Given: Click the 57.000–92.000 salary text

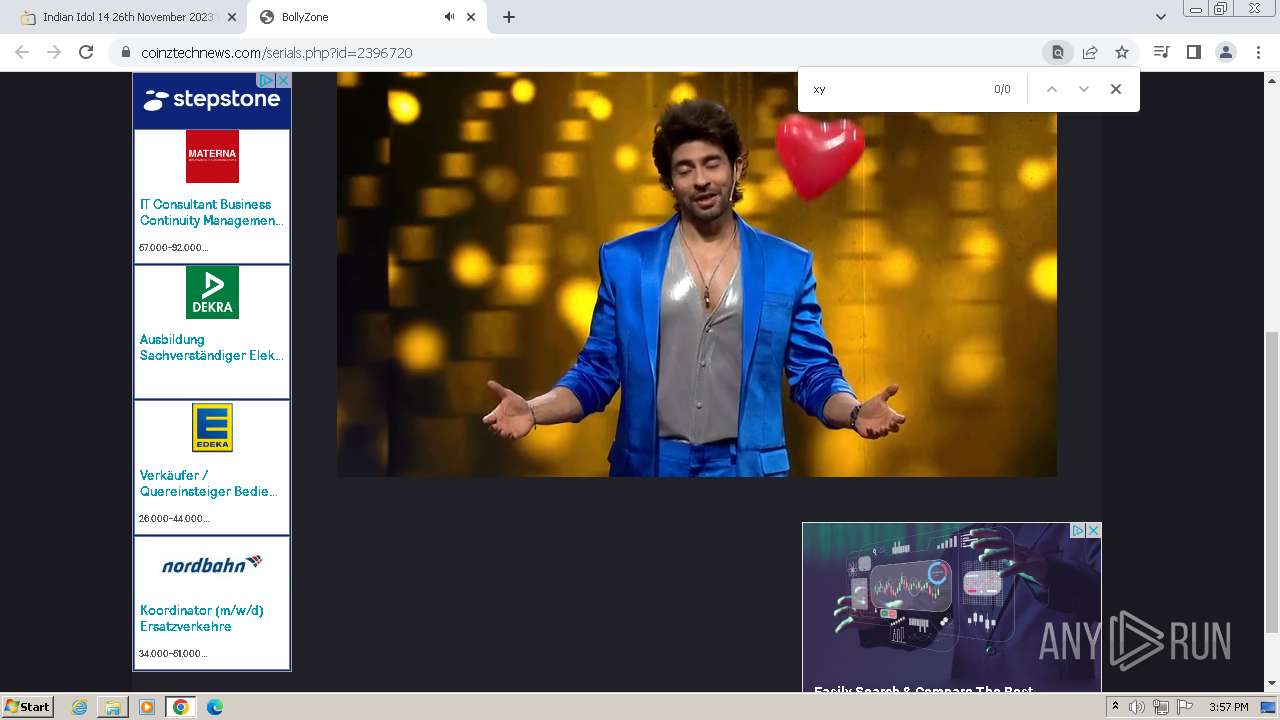Looking at the screenshot, I should [x=173, y=247].
